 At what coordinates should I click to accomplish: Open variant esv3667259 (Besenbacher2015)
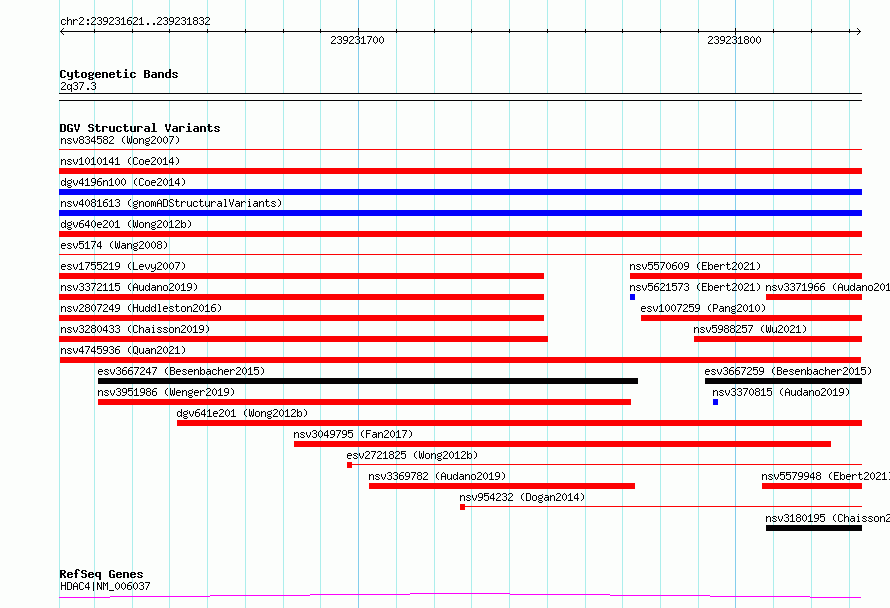tap(788, 371)
